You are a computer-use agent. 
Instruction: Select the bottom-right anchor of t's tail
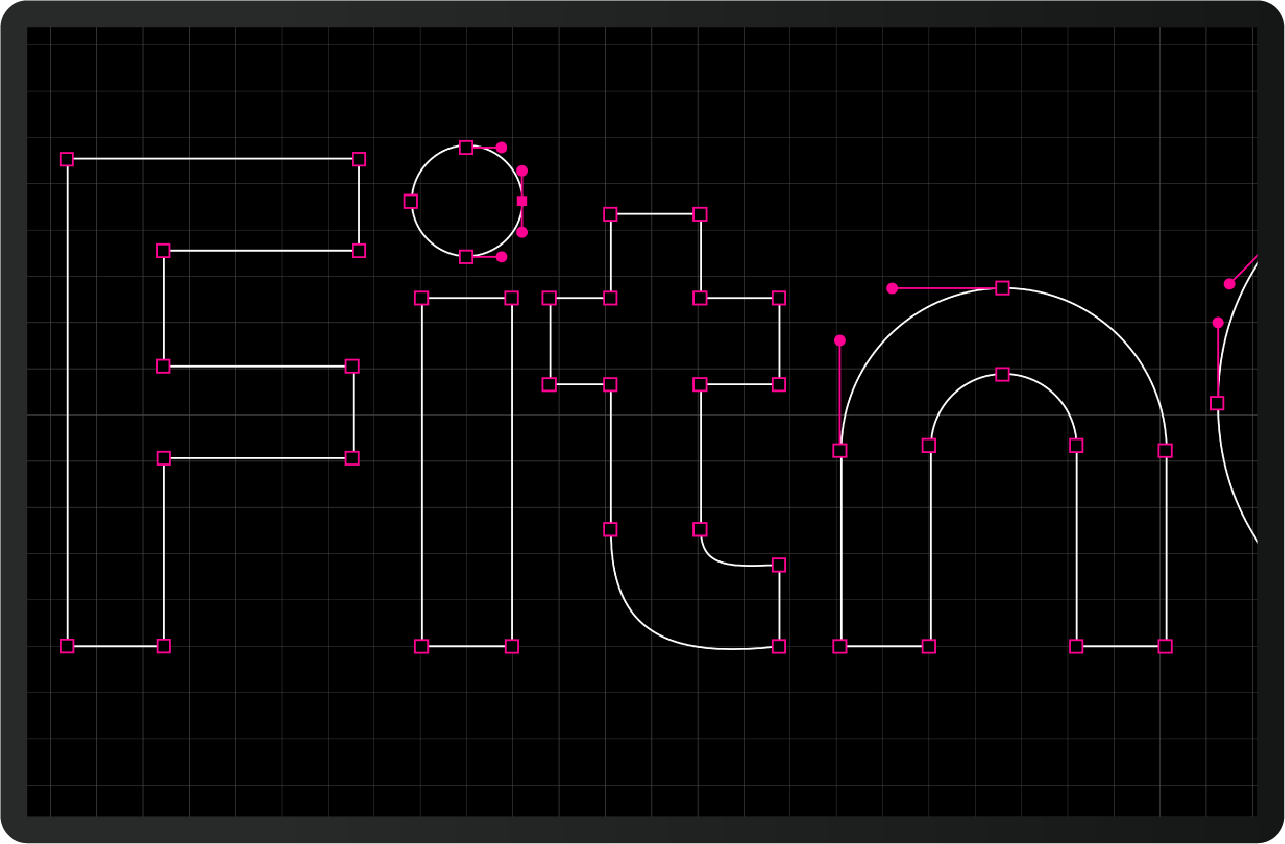[779, 646]
